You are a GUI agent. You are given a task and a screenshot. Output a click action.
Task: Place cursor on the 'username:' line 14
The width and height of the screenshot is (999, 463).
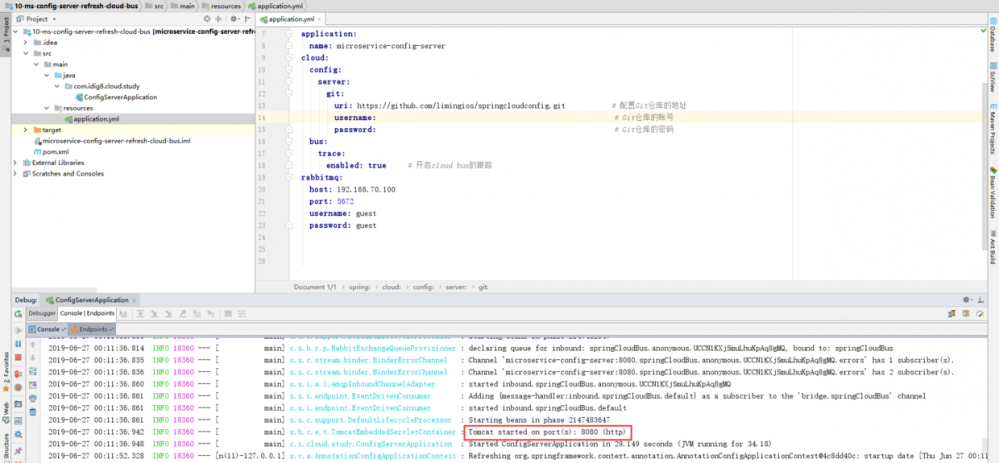[355, 118]
